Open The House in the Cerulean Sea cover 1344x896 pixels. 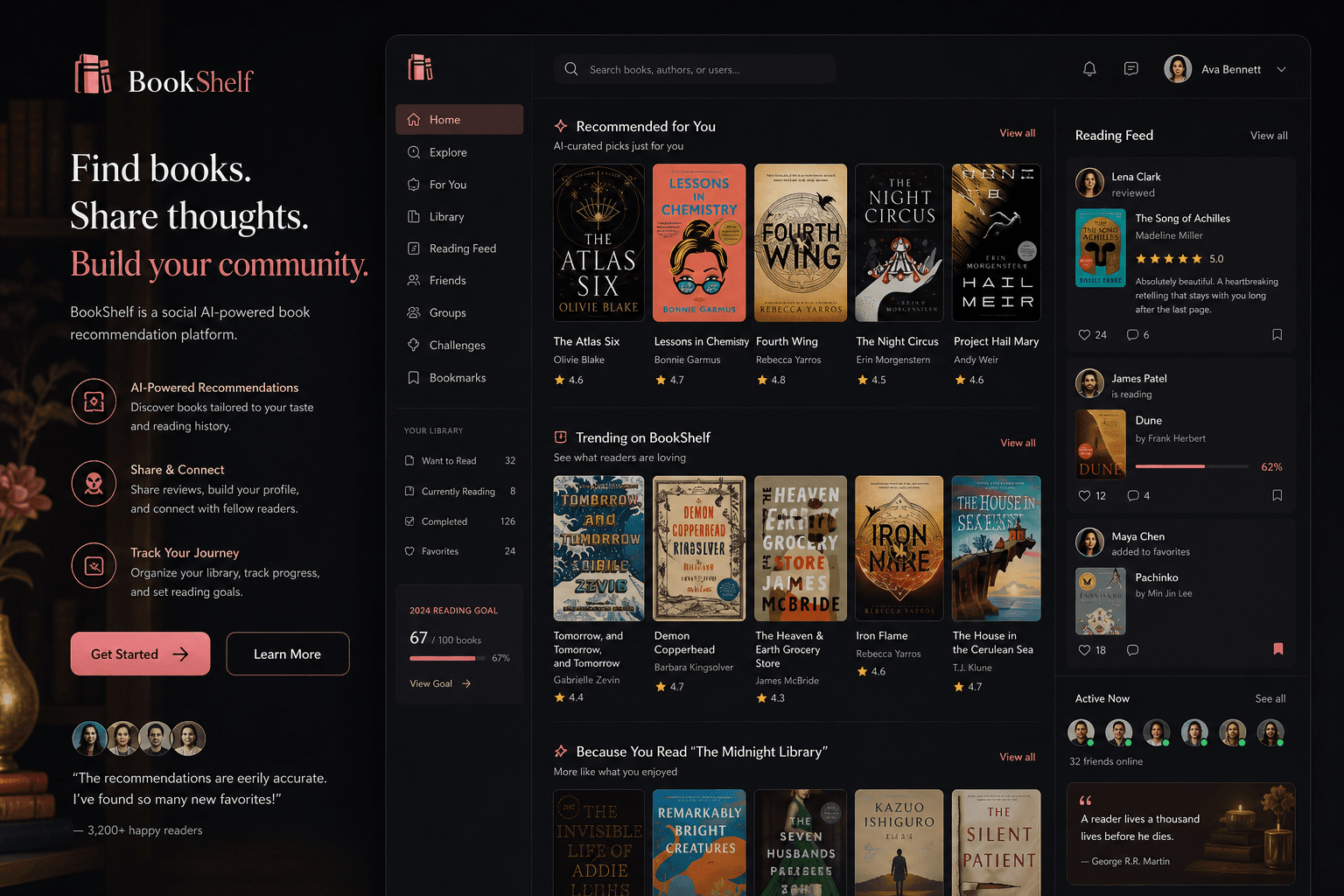(997, 549)
